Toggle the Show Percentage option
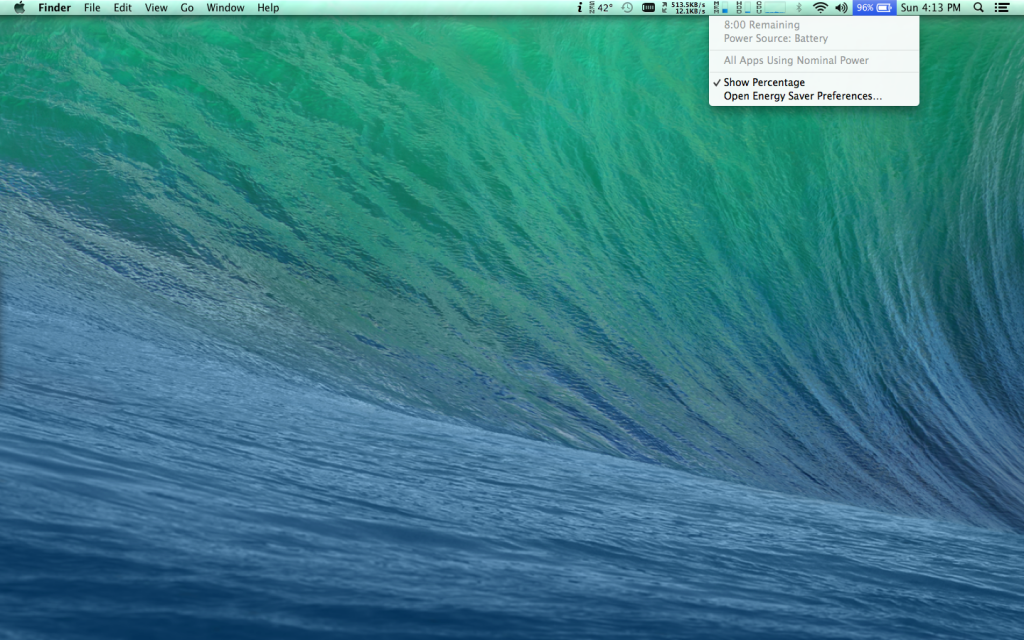Viewport: 1024px width, 640px height. pos(814,82)
